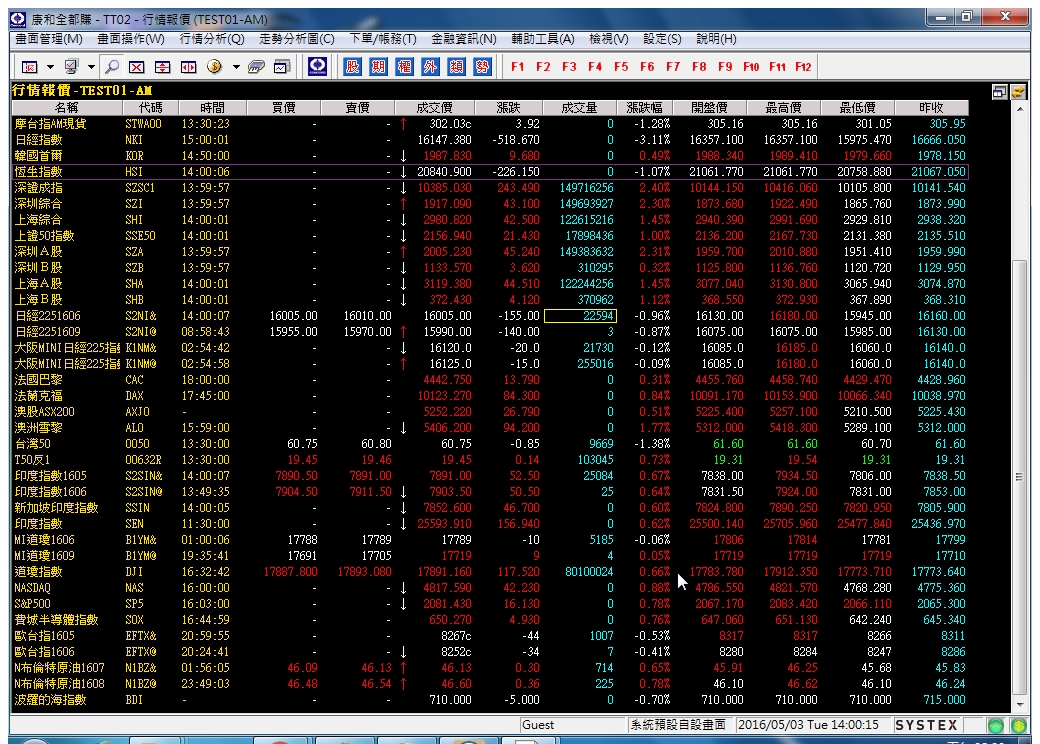Click the 漲跌幅 column header
Image resolution: width=1040 pixels, height=744 pixels.
coord(645,107)
